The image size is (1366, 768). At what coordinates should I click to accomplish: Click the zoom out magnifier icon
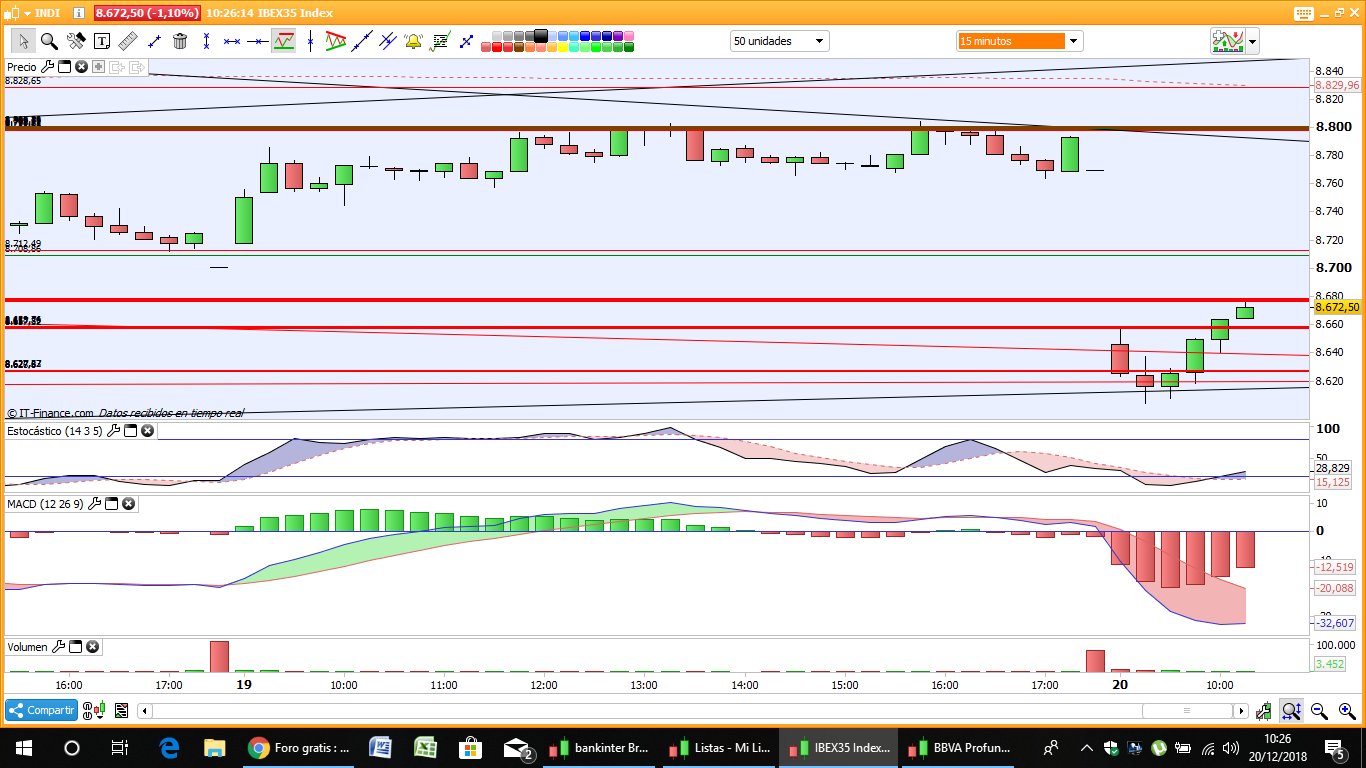tap(1319, 711)
